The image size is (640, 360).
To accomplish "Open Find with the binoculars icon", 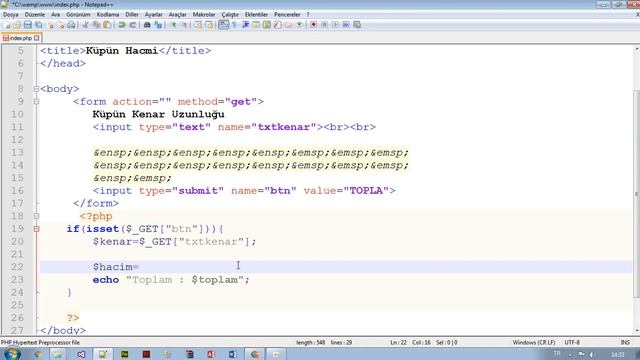I will (147, 25).
